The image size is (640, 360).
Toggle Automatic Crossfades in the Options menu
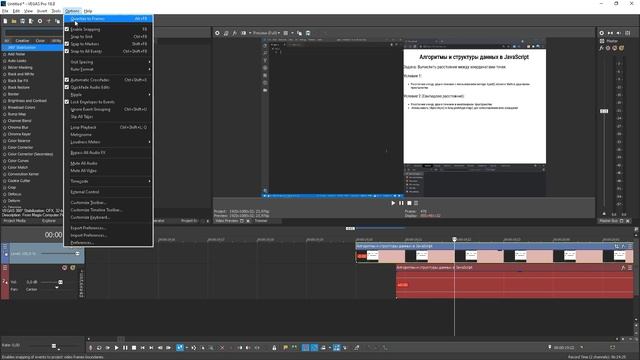coord(108,80)
